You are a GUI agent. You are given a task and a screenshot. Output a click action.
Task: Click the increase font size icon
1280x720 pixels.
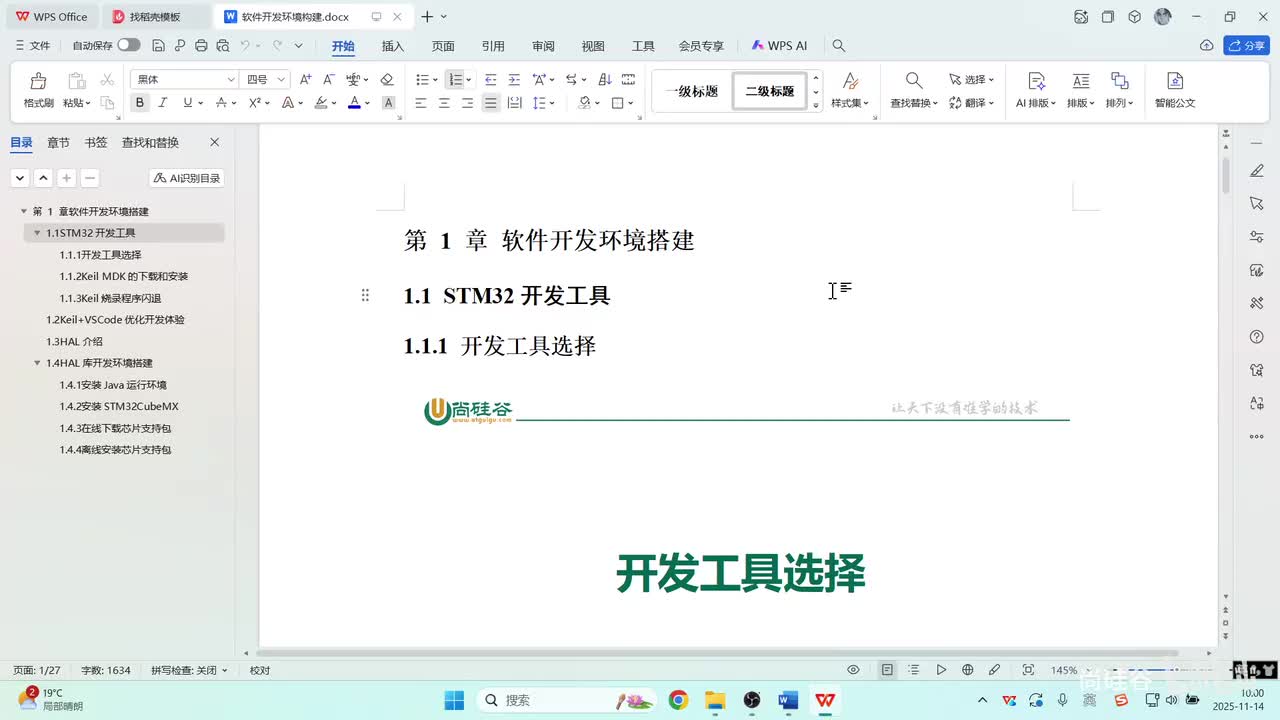point(306,79)
